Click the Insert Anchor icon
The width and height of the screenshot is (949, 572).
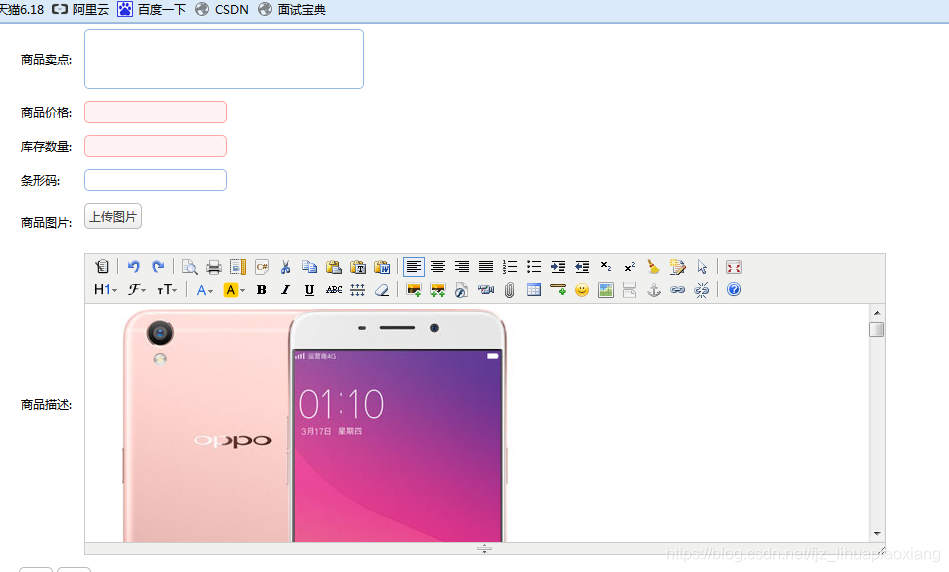654,289
